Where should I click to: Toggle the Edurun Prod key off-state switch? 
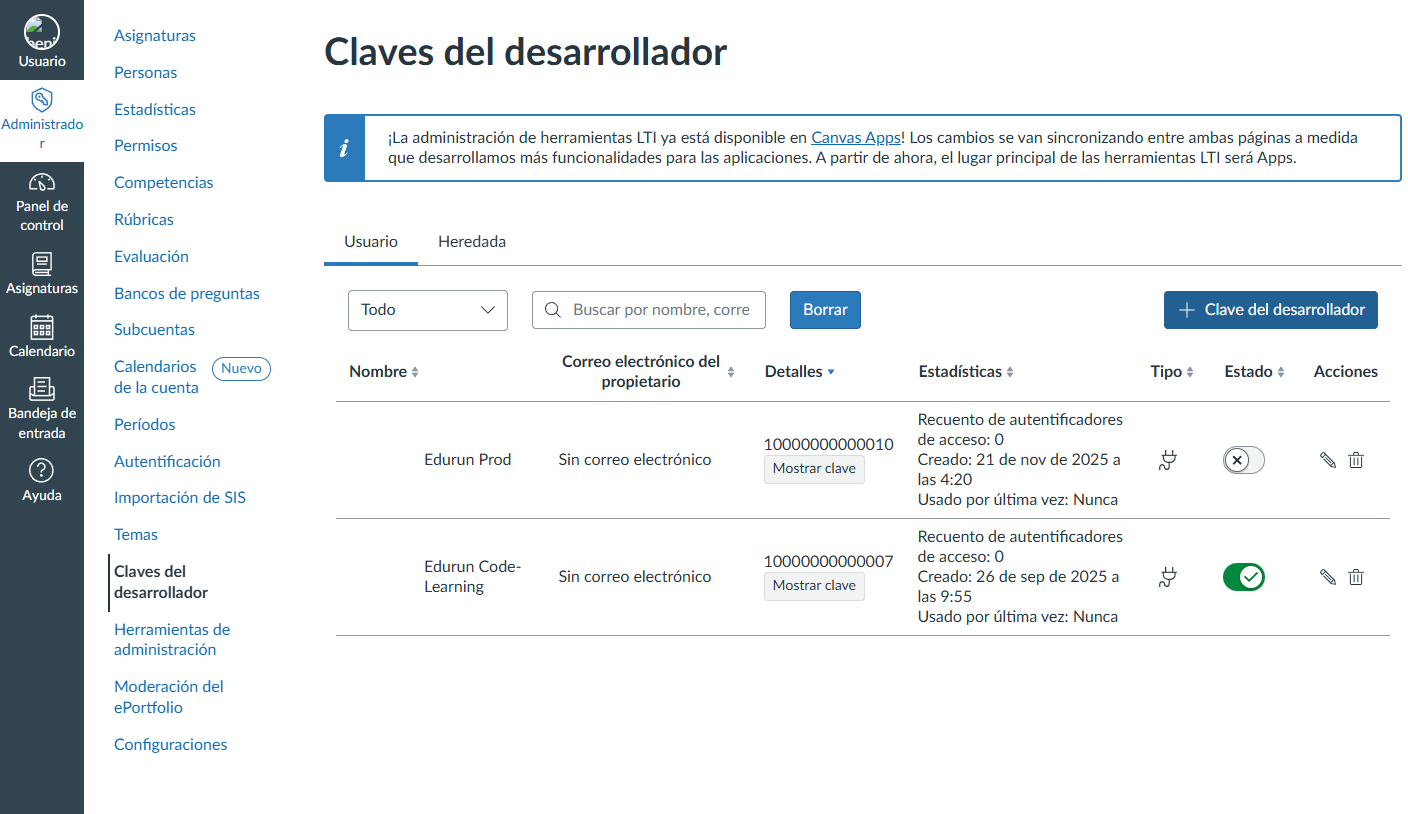(1243, 460)
